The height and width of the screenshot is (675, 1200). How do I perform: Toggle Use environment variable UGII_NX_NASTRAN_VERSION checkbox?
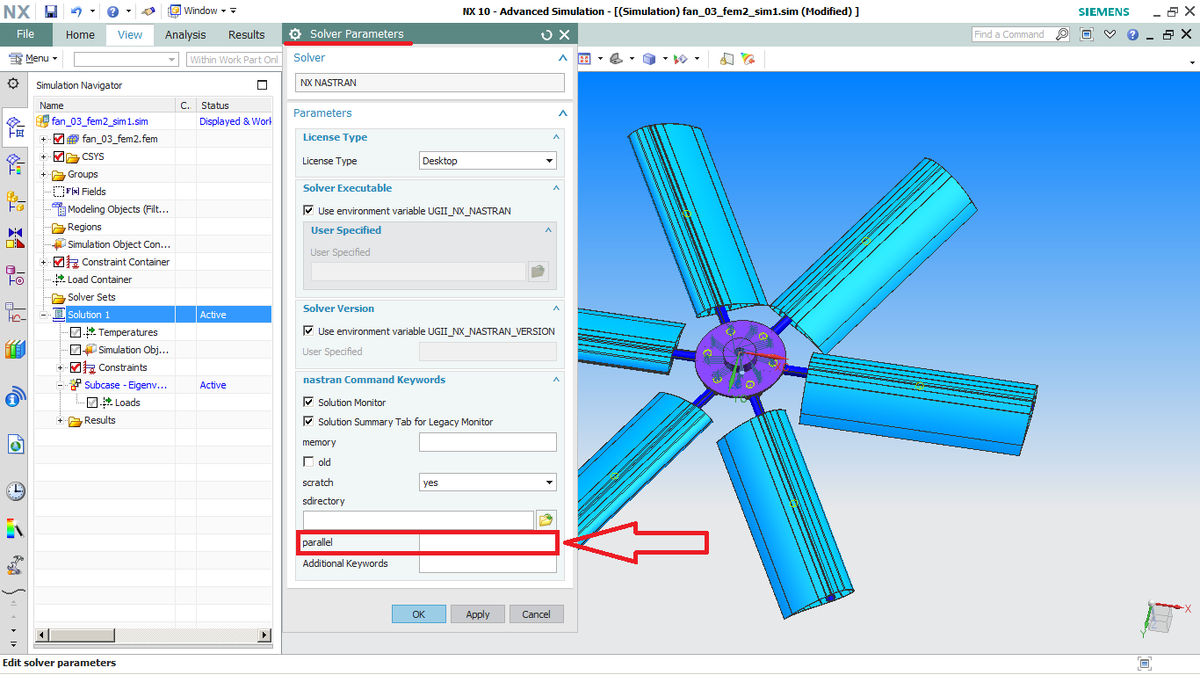pos(309,331)
